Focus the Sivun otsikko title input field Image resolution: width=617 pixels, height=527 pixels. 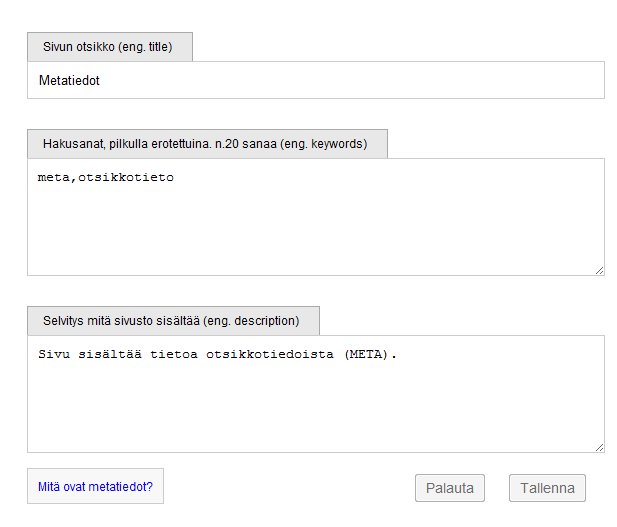pos(315,80)
